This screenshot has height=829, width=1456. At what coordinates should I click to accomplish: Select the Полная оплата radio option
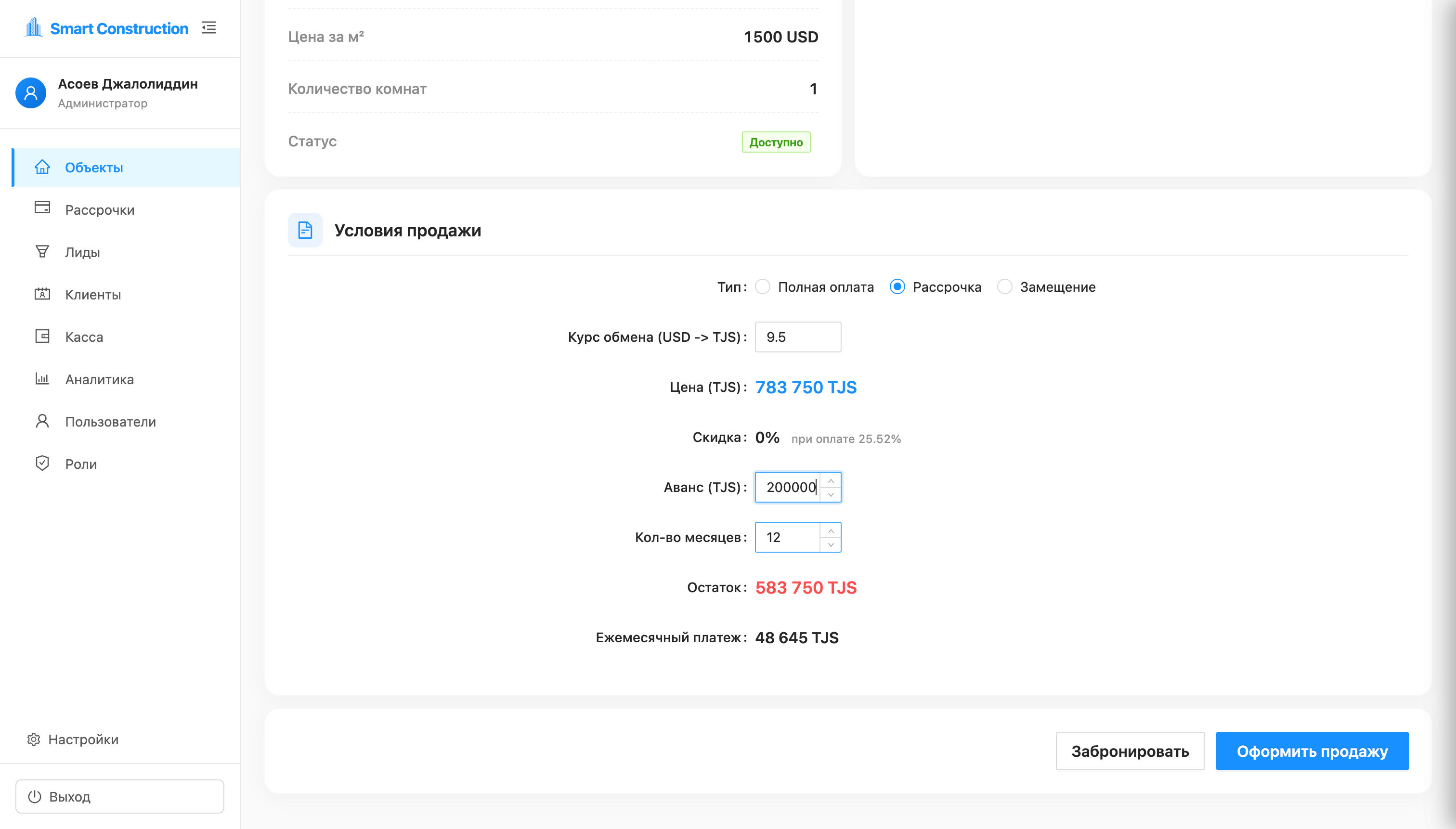tap(763, 286)
